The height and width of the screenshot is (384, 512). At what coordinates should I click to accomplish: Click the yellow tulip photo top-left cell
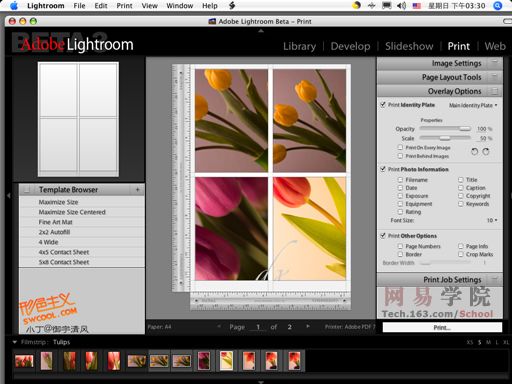pyautogui.click(x=231, y=120)
